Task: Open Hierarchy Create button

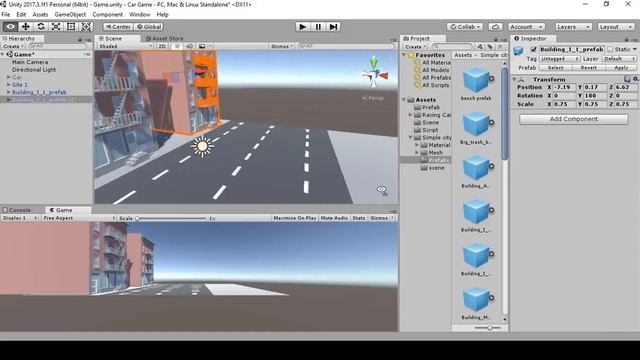Action: [13, 46]
